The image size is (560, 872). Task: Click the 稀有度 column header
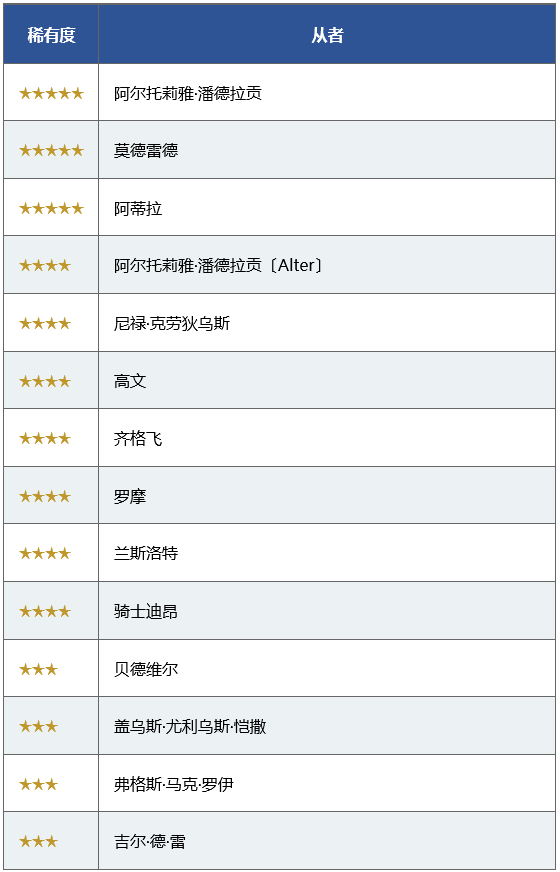(x=51, y=36)
